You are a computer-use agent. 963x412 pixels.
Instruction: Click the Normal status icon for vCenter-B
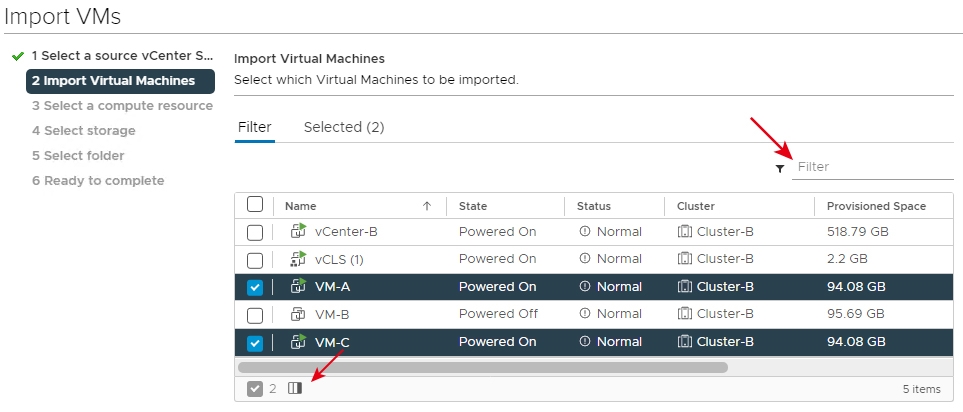(x=585, y=232)
